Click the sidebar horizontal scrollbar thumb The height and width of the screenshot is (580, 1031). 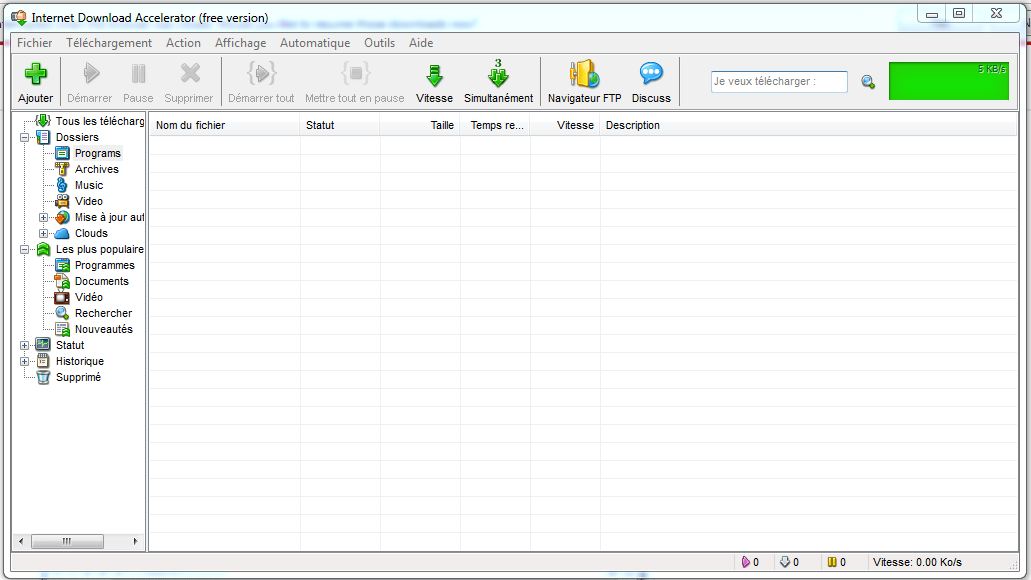pos(67,541)
